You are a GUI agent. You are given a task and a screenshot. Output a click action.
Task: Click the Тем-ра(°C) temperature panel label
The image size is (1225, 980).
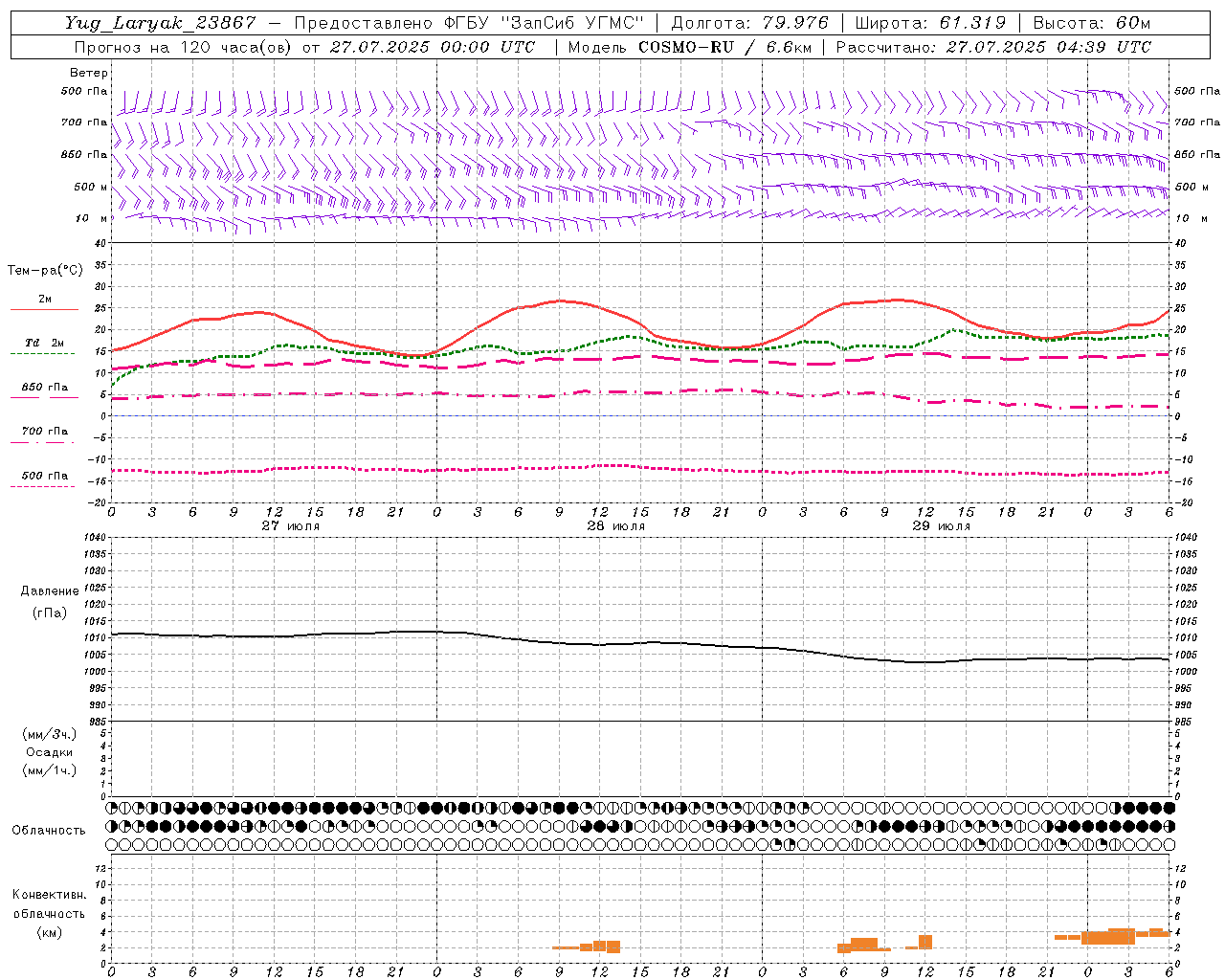pos(45,271)
